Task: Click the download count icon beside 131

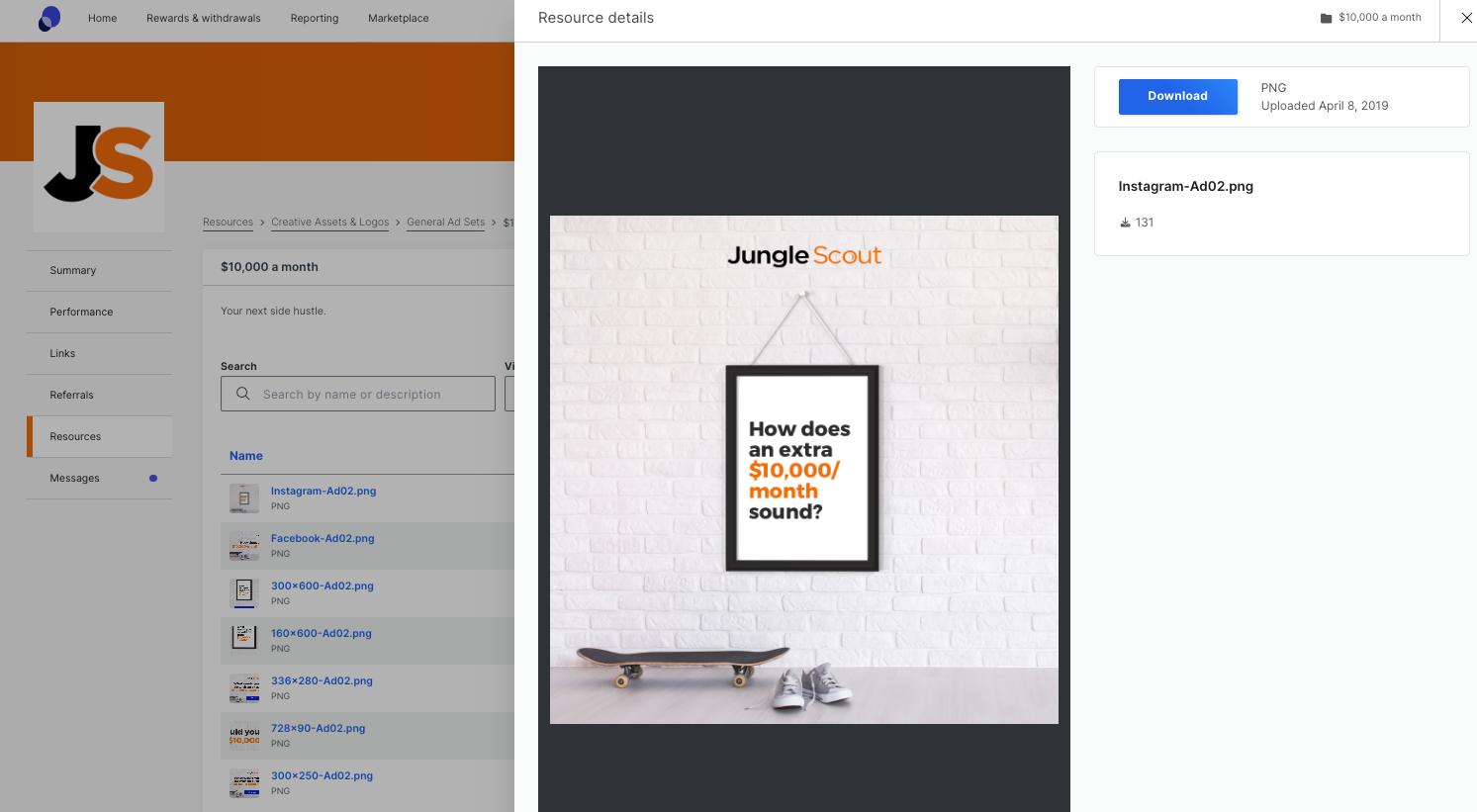Action: tap(1125, 223)
